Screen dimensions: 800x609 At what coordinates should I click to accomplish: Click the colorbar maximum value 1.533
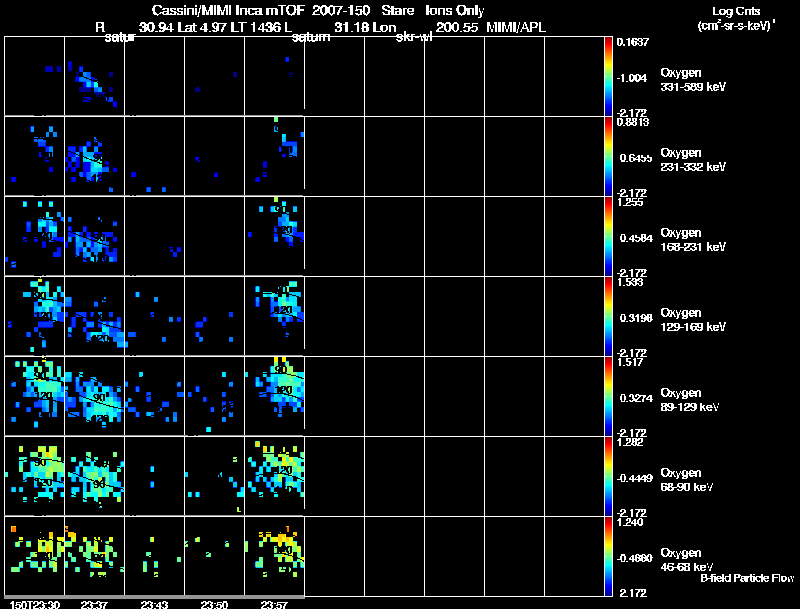(x=630, y=283)
